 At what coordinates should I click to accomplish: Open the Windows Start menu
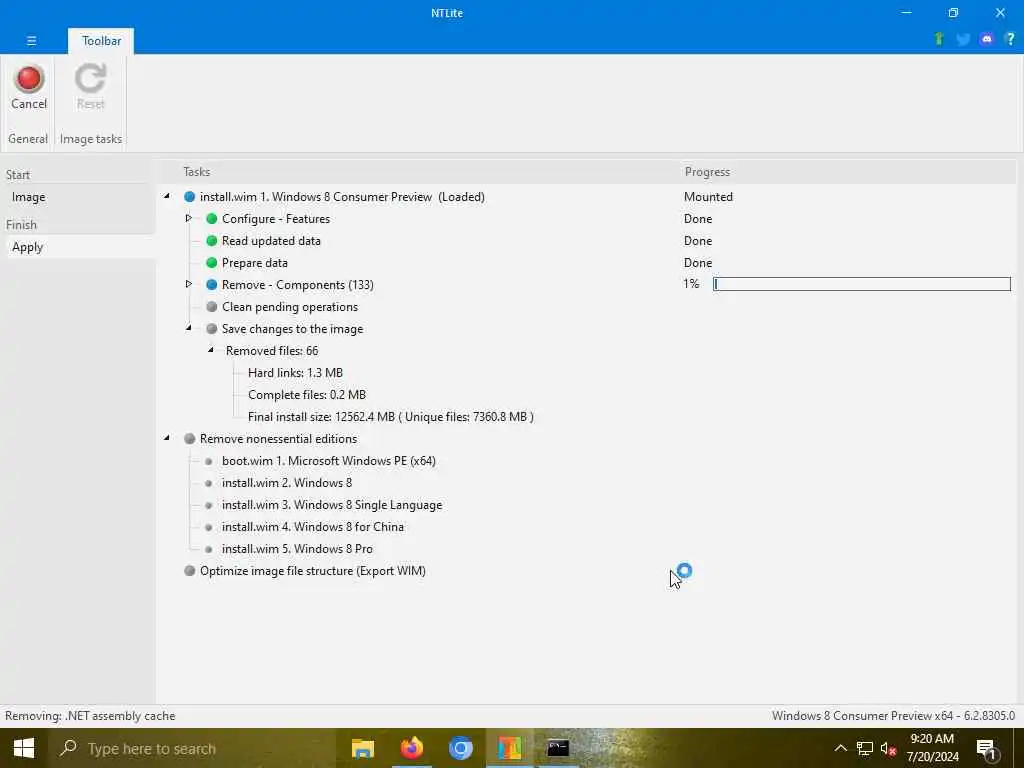24,748
